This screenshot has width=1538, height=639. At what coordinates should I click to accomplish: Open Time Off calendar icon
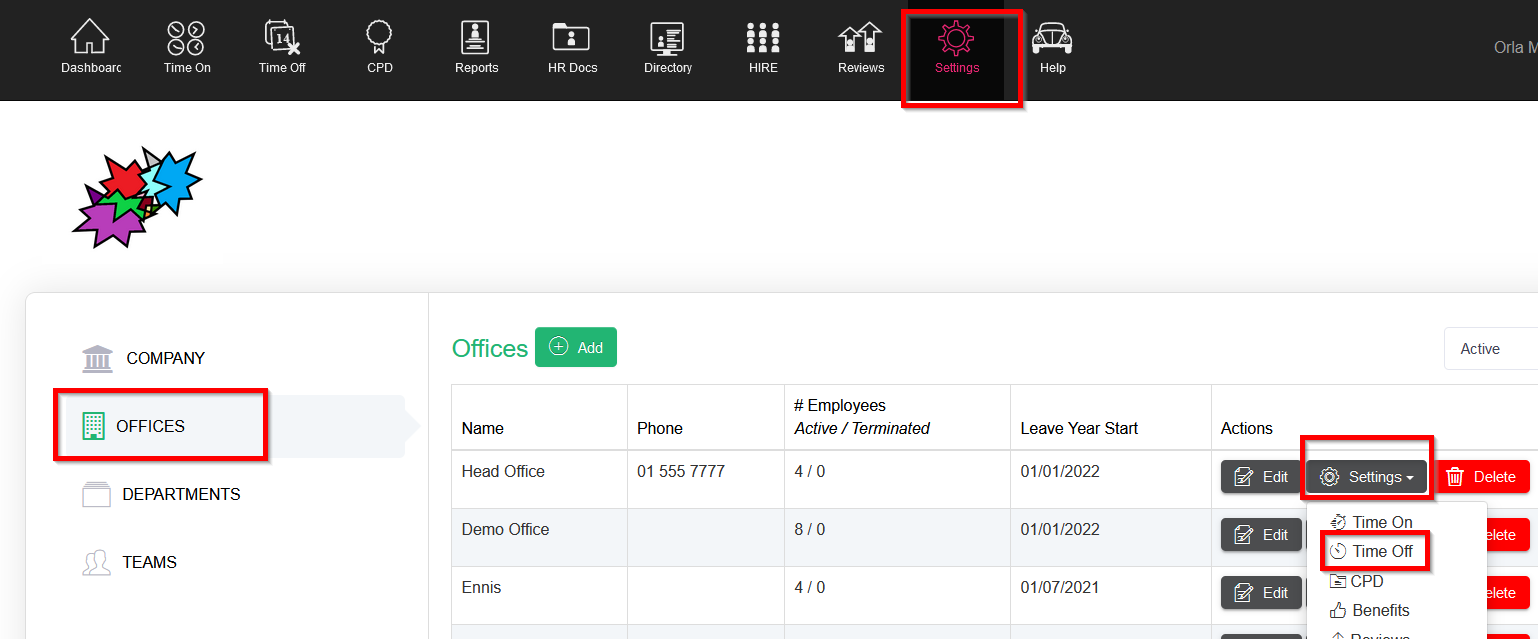point(282,40)
